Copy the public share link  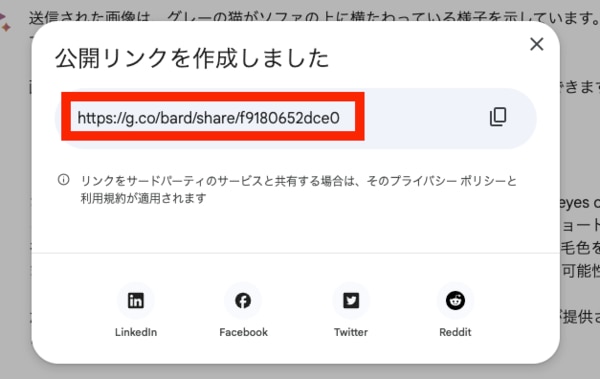point(498,117)
